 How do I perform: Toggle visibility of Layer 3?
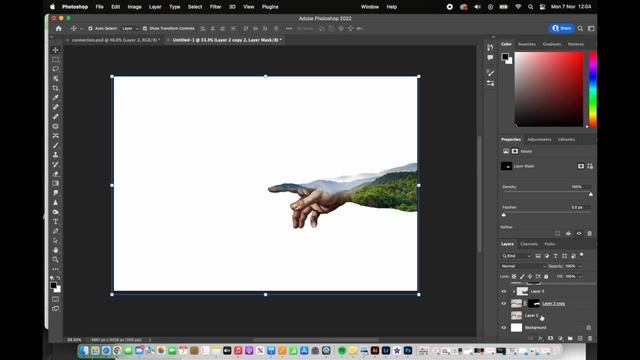coord(504,291)
